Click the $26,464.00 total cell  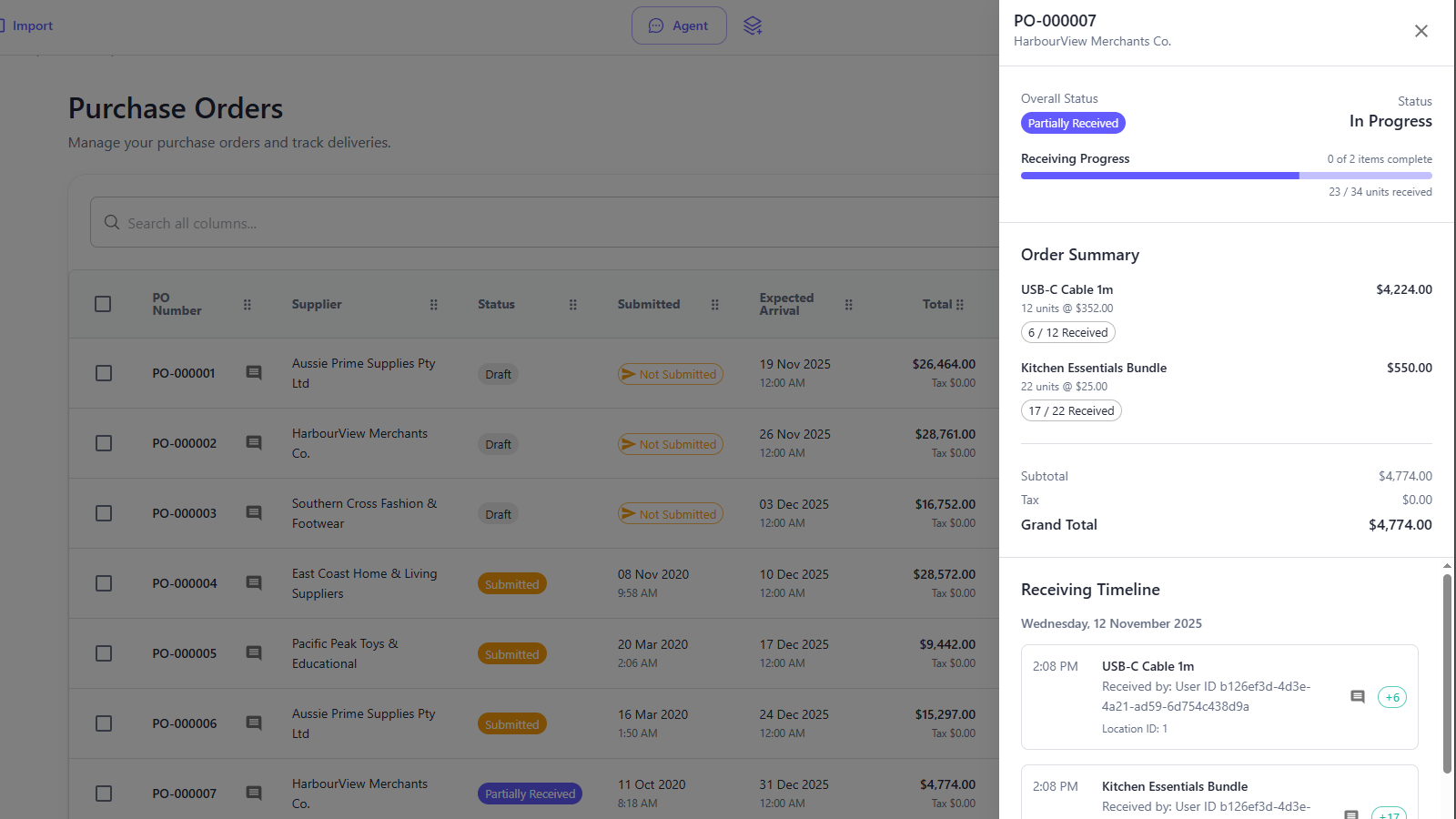point(944,364)
